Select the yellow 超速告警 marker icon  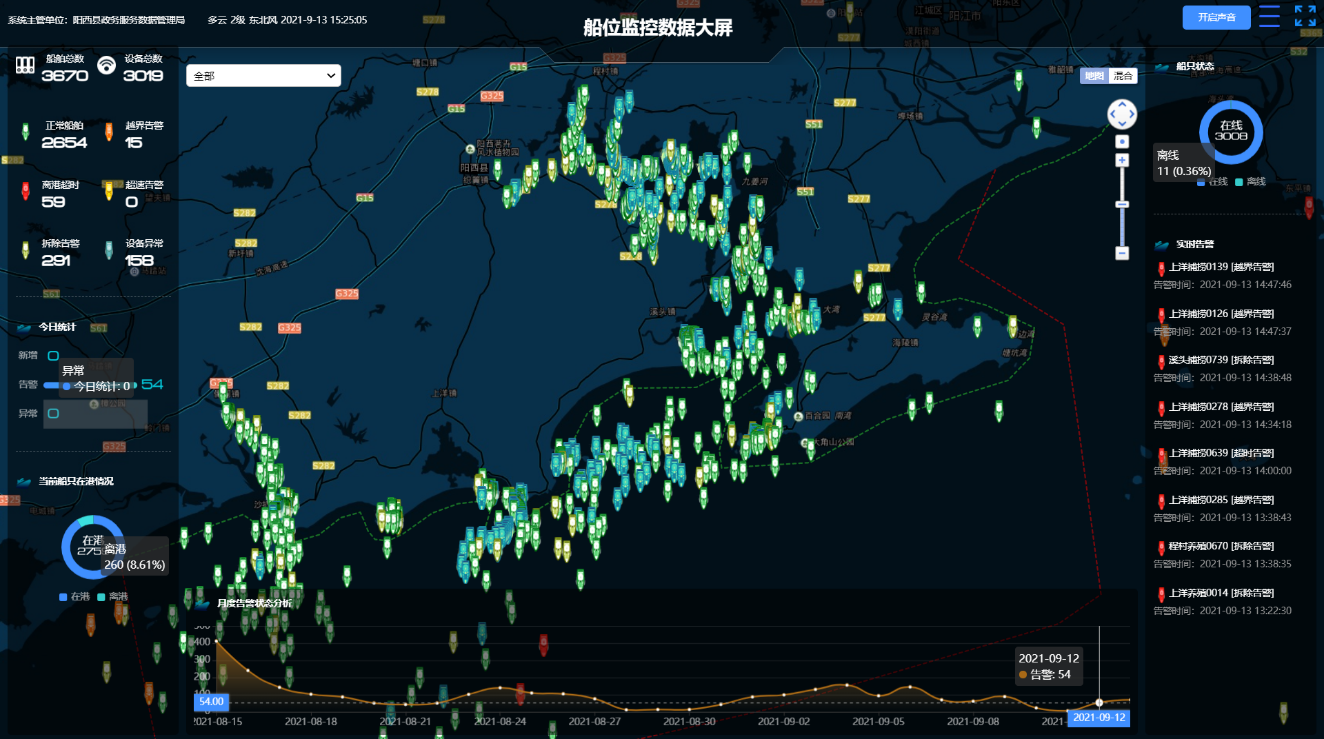click(x=108, y=191)
